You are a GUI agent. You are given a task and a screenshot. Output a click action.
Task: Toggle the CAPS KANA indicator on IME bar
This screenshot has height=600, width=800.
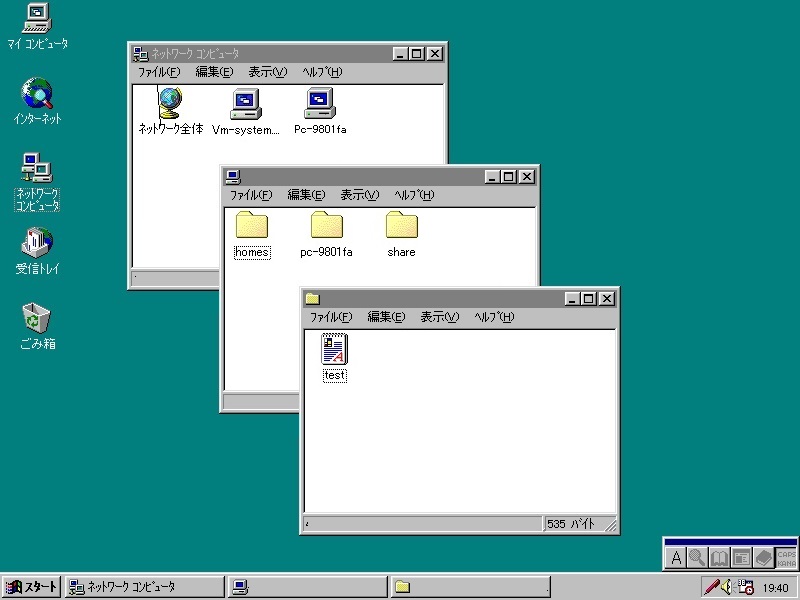pos(787,557)
